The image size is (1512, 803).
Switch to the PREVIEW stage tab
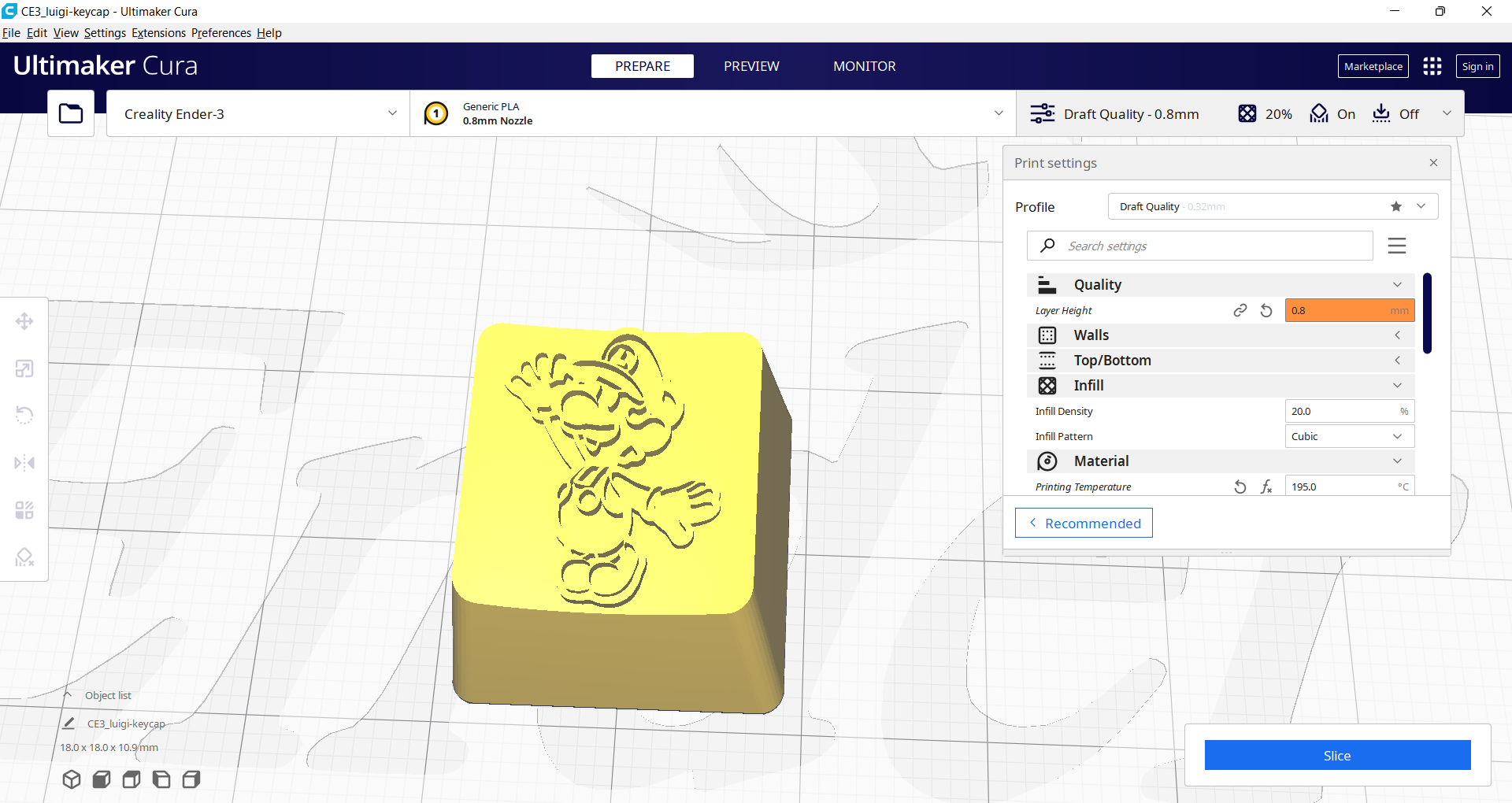pos(751,66)
